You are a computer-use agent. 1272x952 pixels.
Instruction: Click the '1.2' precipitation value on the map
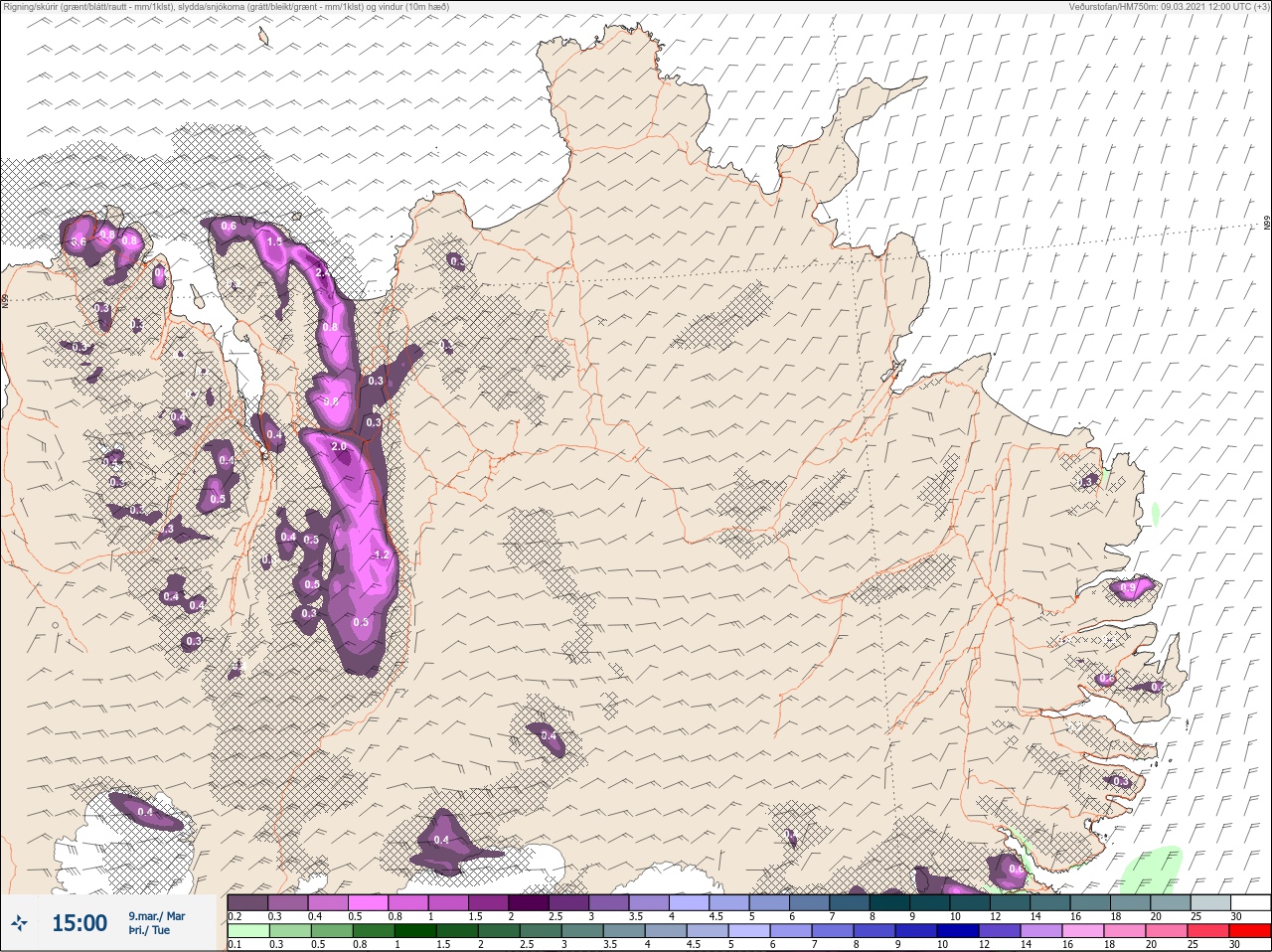(x=382, y=555)
